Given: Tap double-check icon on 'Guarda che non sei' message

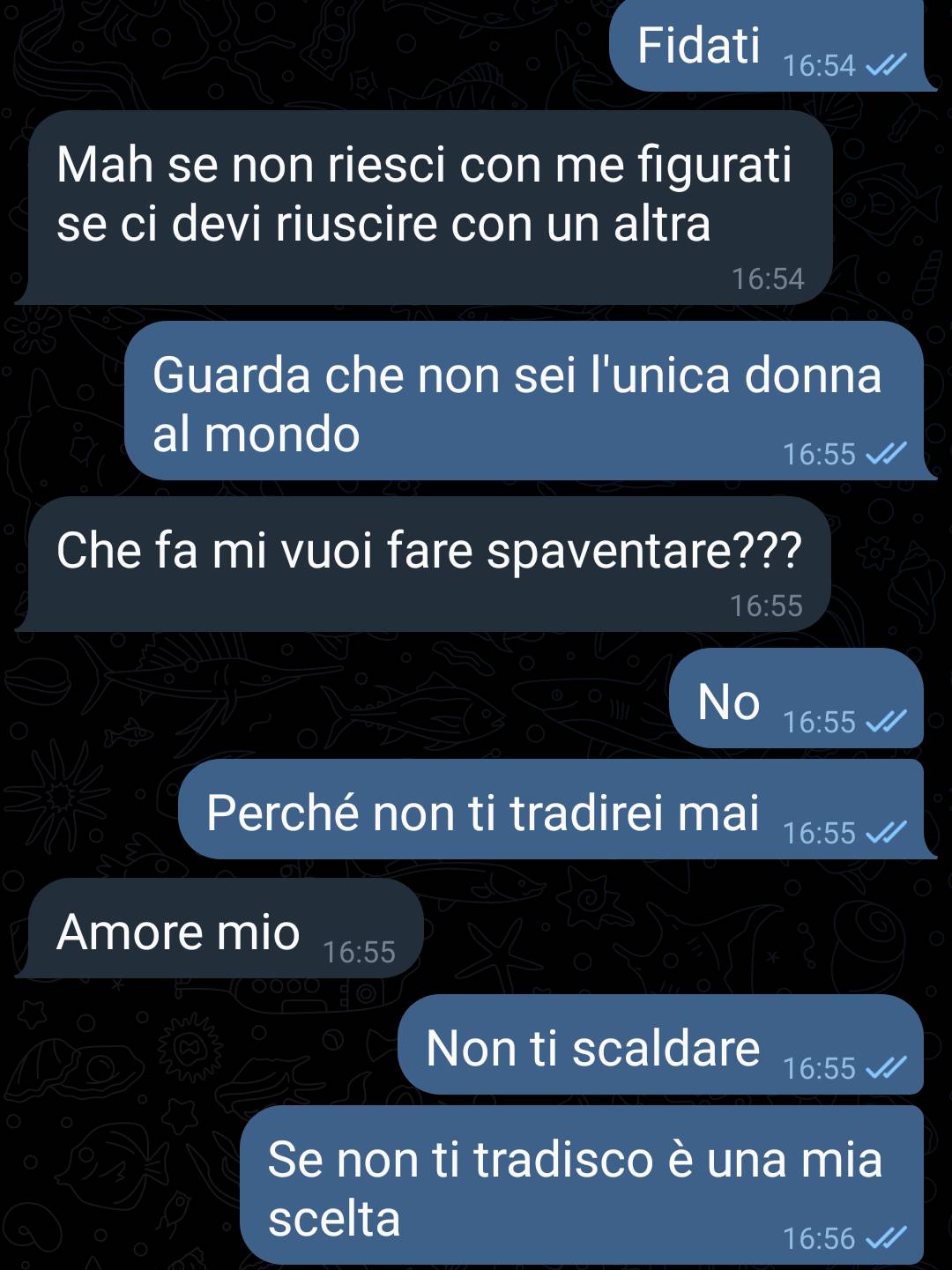Looking at the screenshot, I should pos(886,453).
